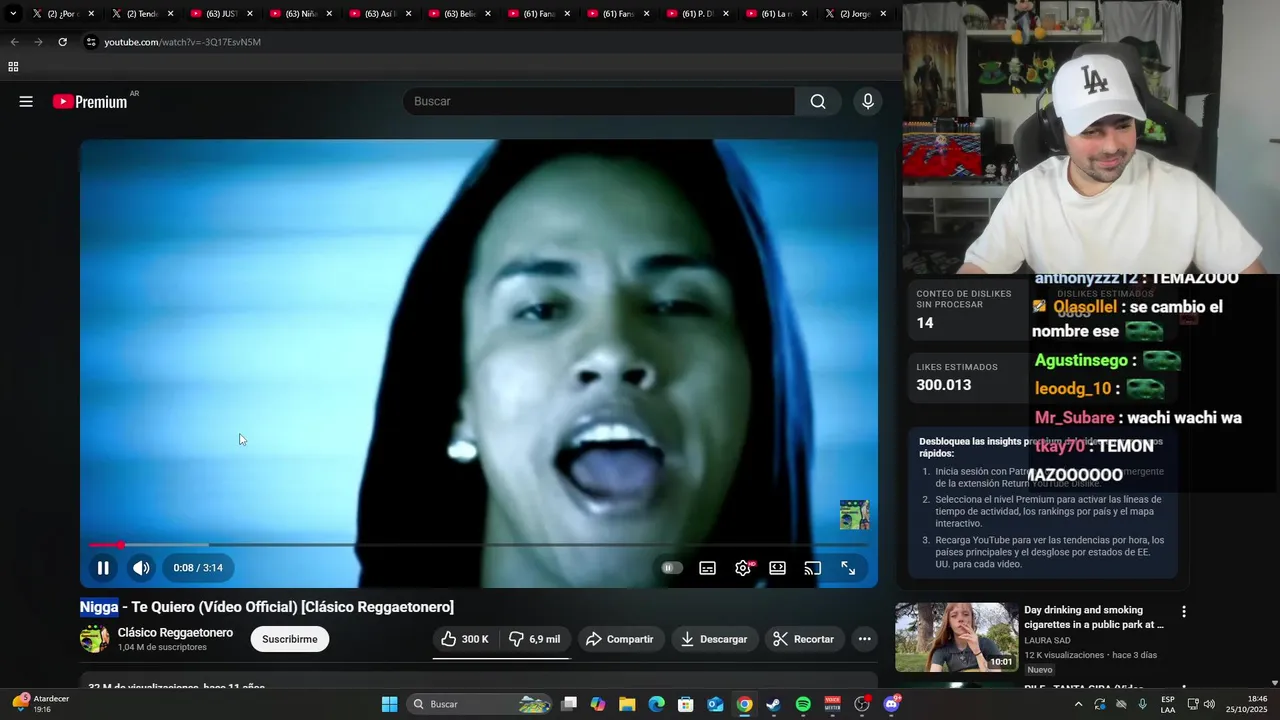Click the Compartir button
Screen dimensions: 1280x720
620,639
